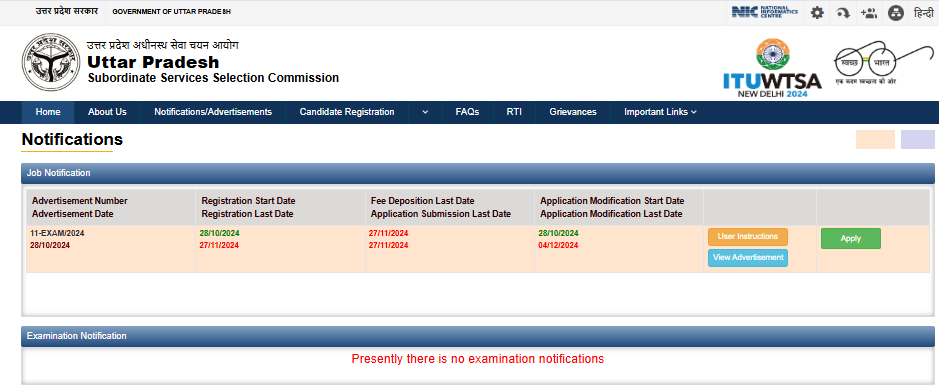Click the Swachh Bharat spectacles logo
Image resolution: width=939 pixels, height=387 pixels.
884,62
